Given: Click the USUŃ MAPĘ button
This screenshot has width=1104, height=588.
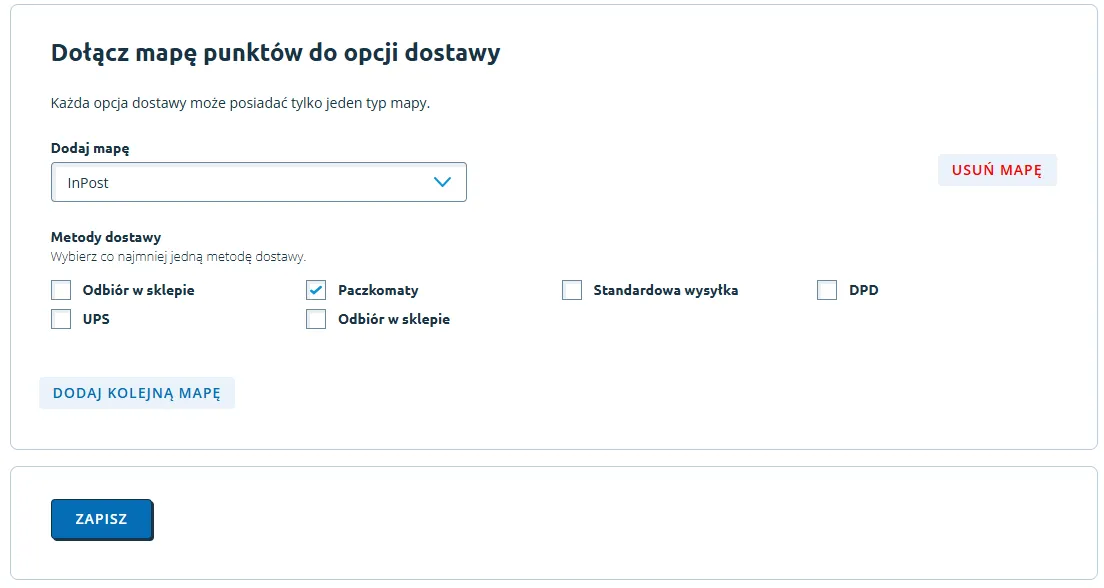Looking at the screenshot, I should coord(996,170).
